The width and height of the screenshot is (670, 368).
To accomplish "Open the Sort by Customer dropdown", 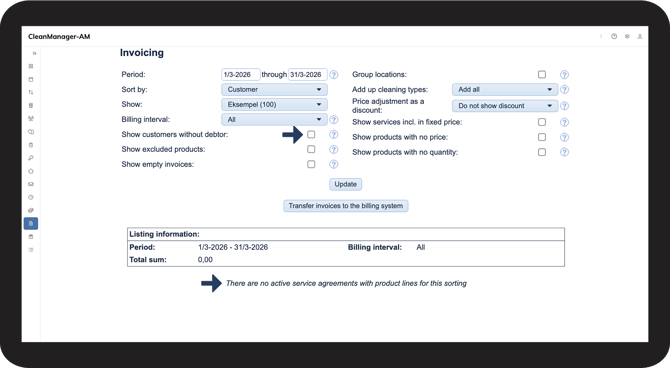I will tap(274, 89).
